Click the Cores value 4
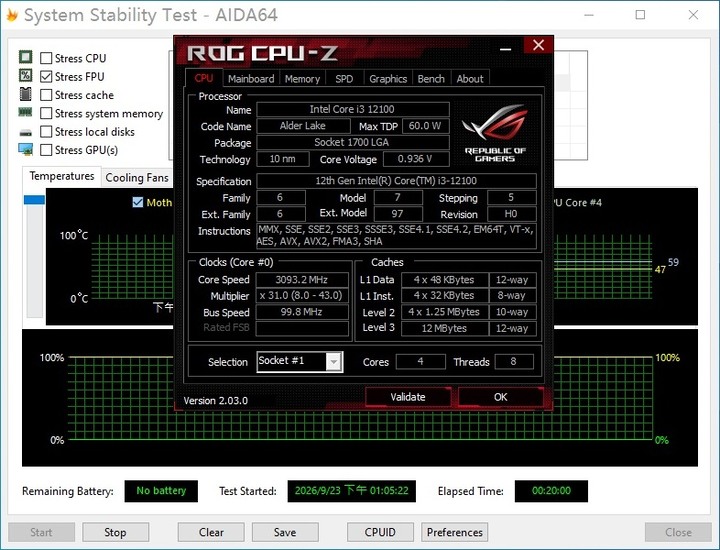 (x=421, y=362)
